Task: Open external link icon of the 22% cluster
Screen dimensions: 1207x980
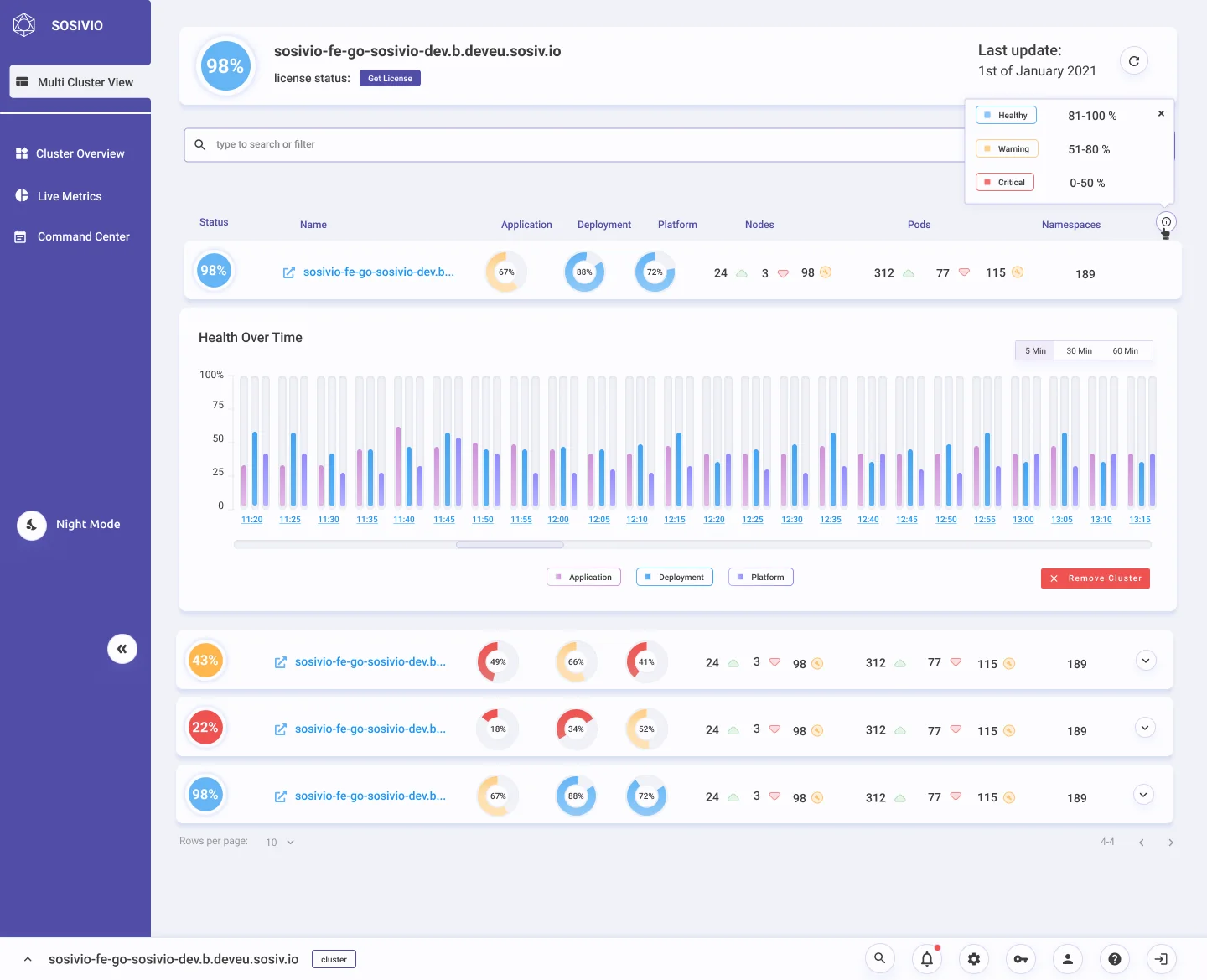Action: point(281,729)
